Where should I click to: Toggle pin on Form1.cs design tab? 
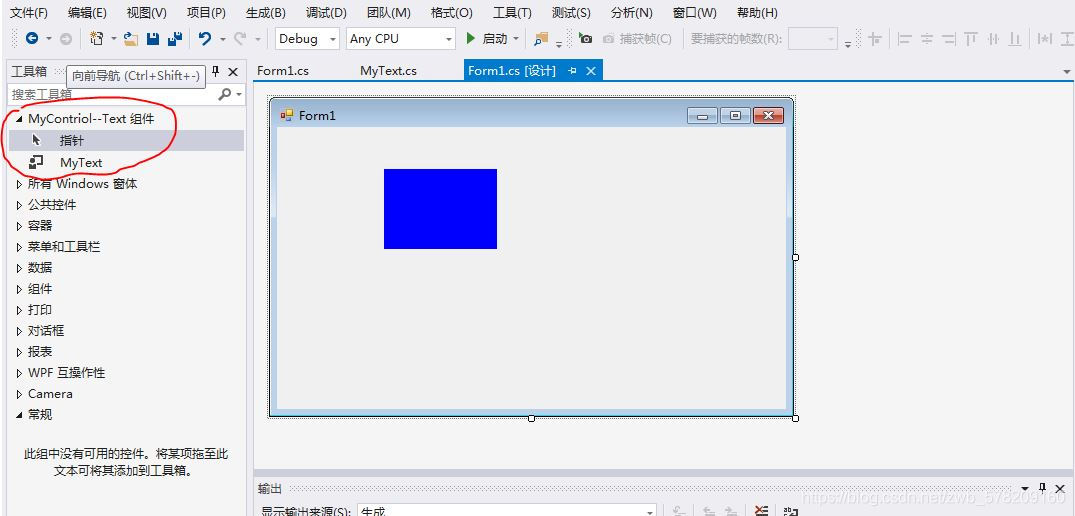tap(572, 71)
